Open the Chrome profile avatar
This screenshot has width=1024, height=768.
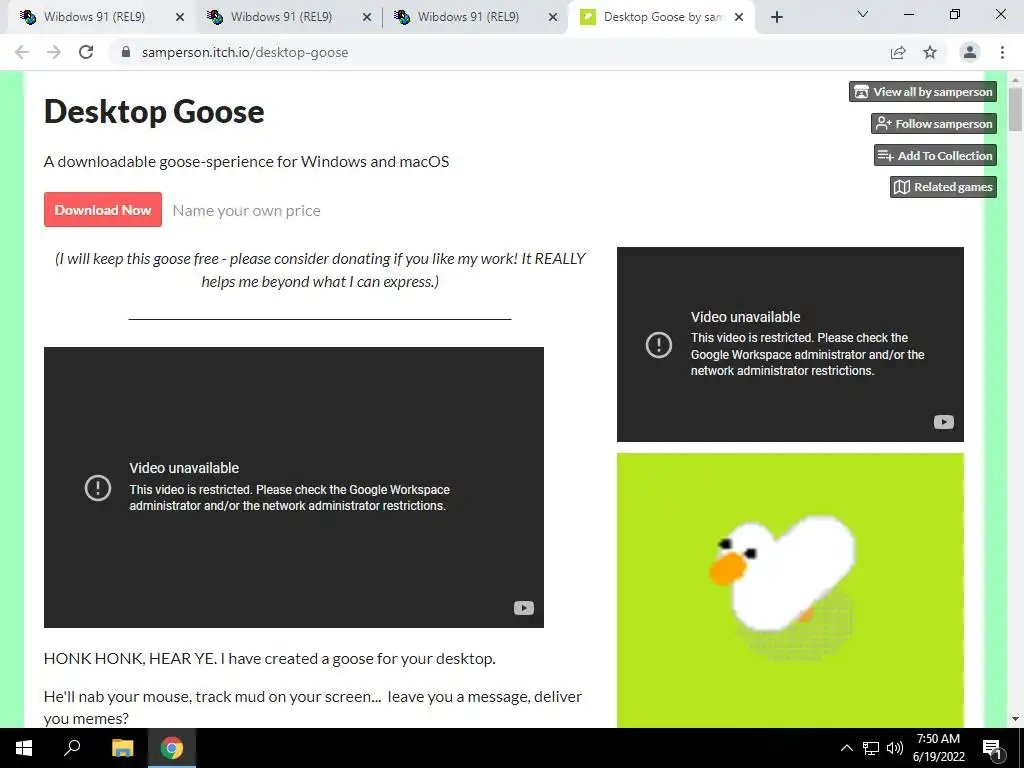pyautogui.click(x=970, y=52)
